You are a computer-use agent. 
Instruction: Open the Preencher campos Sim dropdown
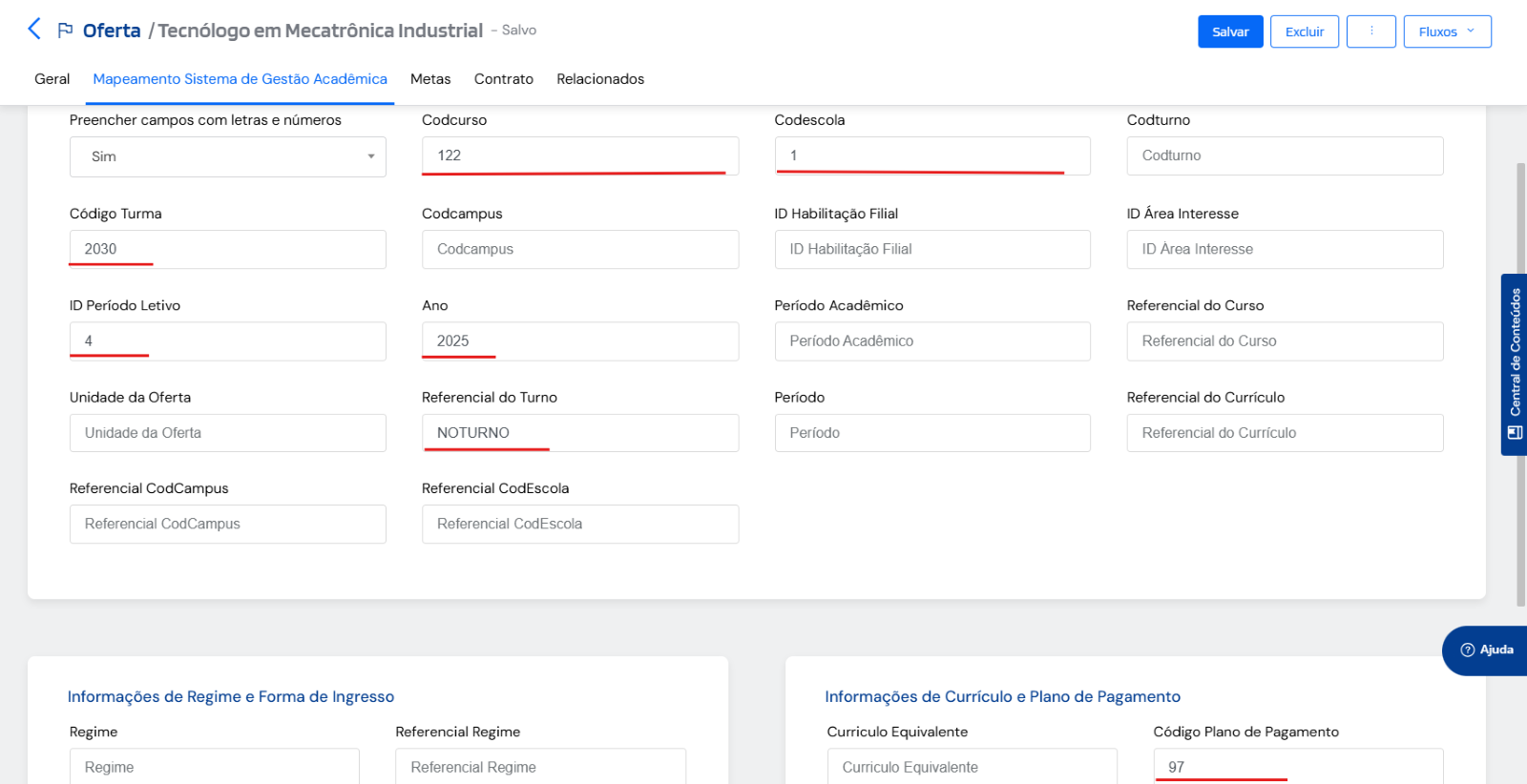pos(228,156)
